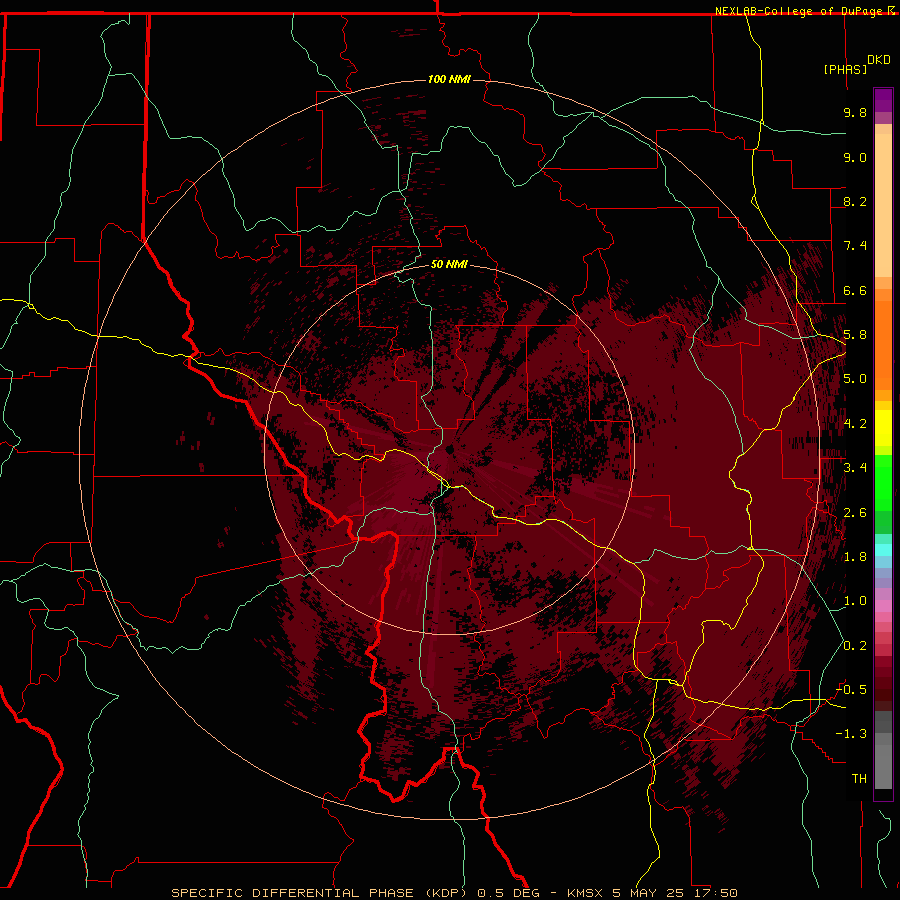
Task: Click the 7.4 legend value
Action: click(x=855, y=246)
